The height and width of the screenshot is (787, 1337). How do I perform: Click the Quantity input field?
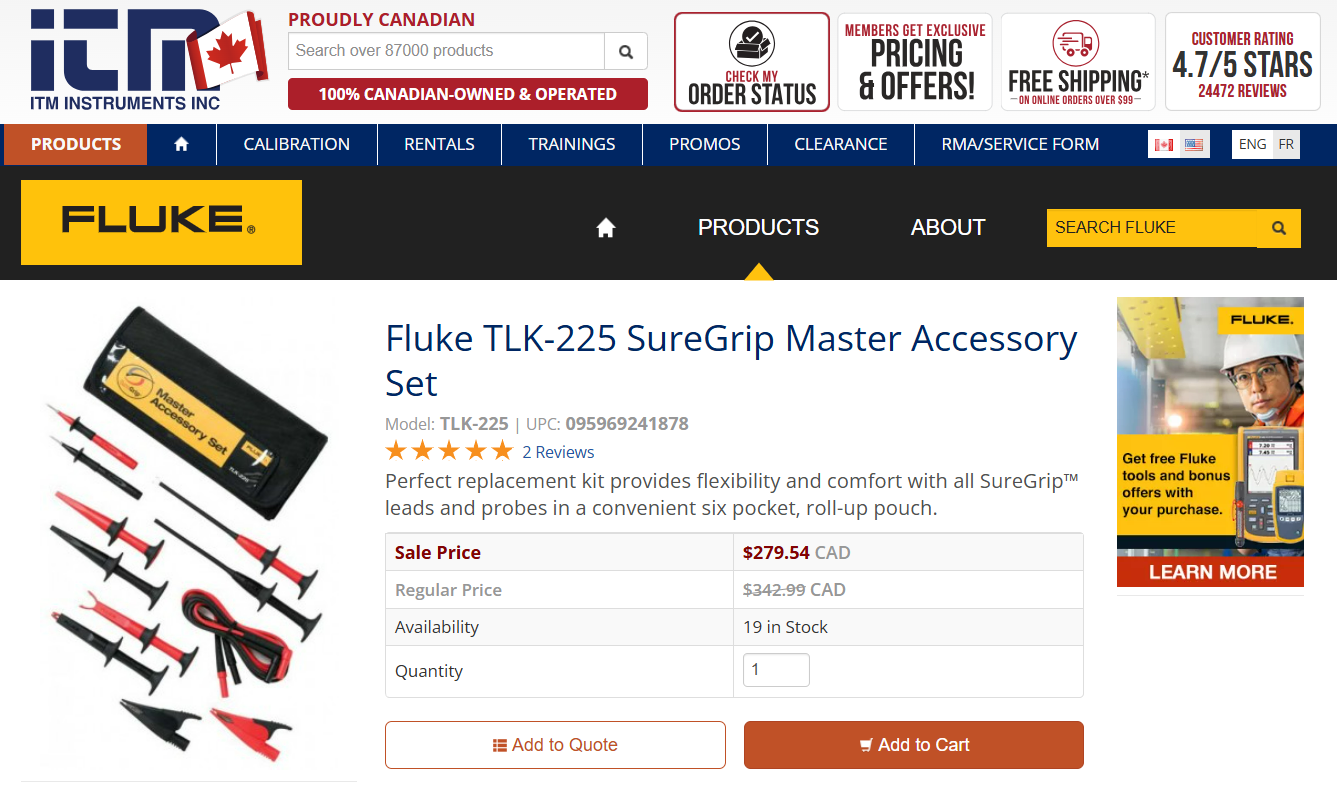pyautogui.click(x=776, y=669)
